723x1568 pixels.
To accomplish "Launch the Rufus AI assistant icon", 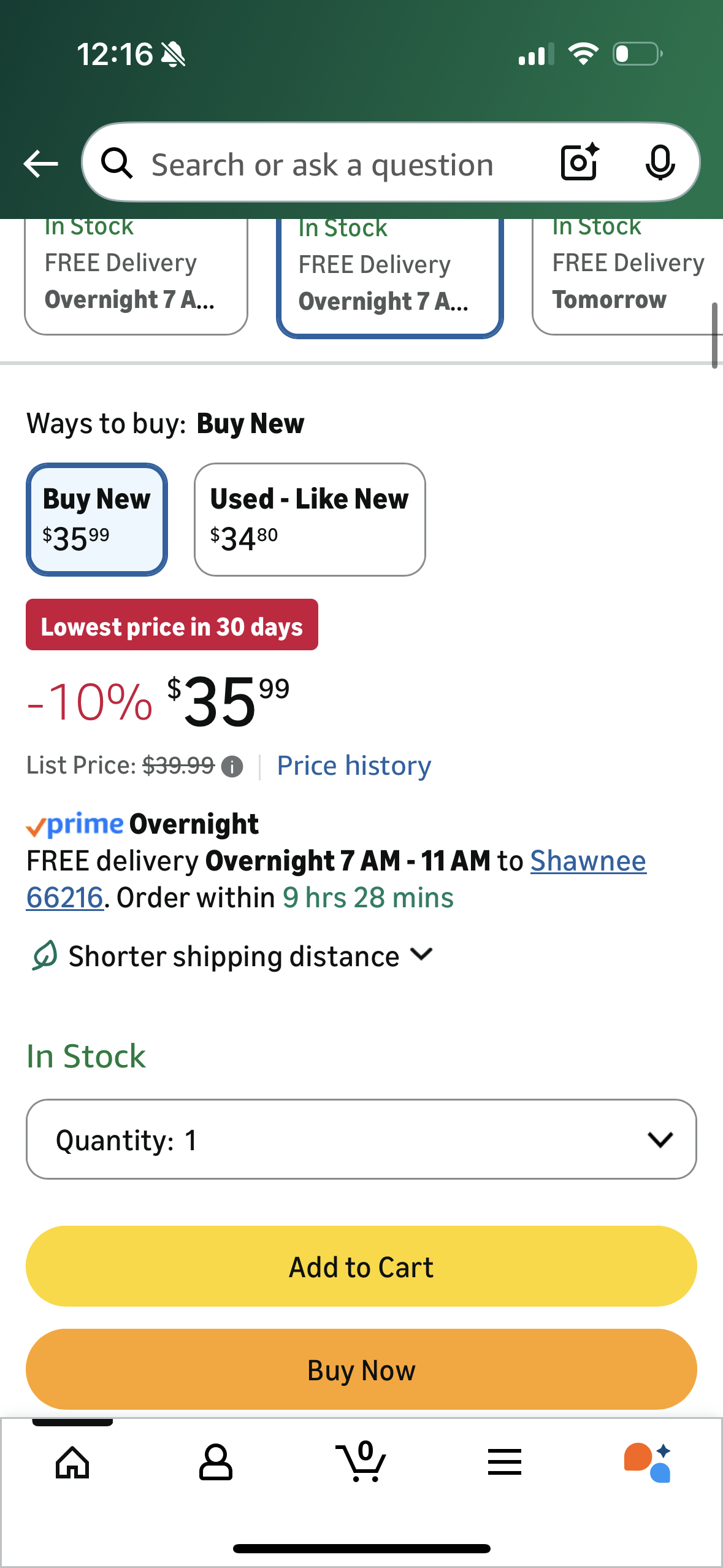I will tap(648, 1462).
